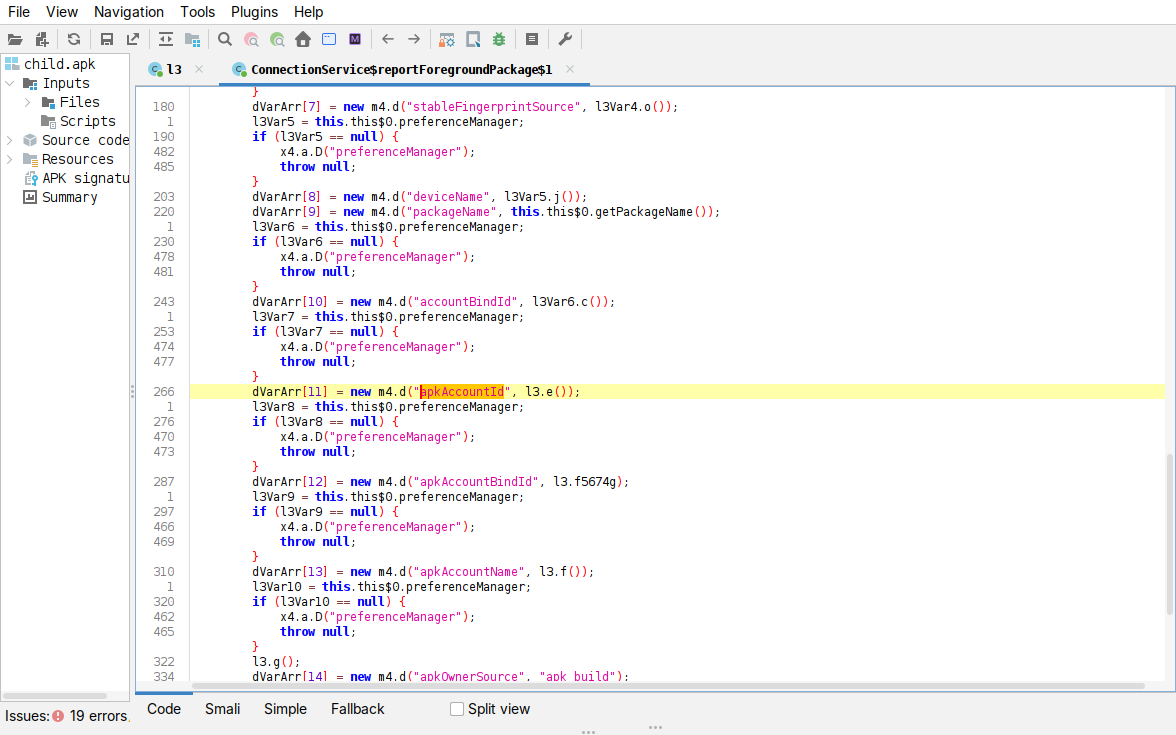This screenshot has width=1176, height=735.
Task: Reload the project with the refresh icon
Action: tap(74, 40)
